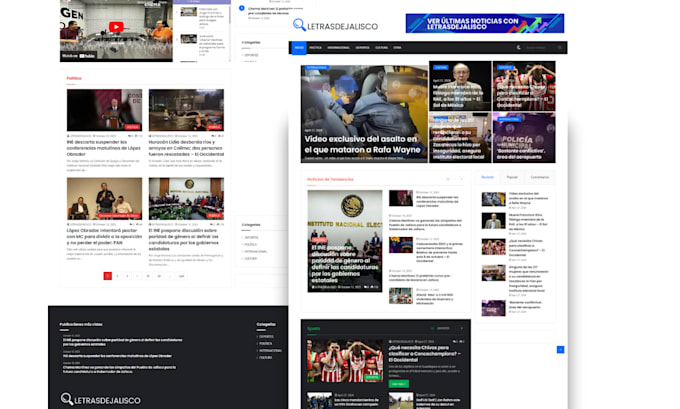Screen dimensions: 680x409
Task: Toggle dark mode with the moon icon
Action: [x=518, y=48]
